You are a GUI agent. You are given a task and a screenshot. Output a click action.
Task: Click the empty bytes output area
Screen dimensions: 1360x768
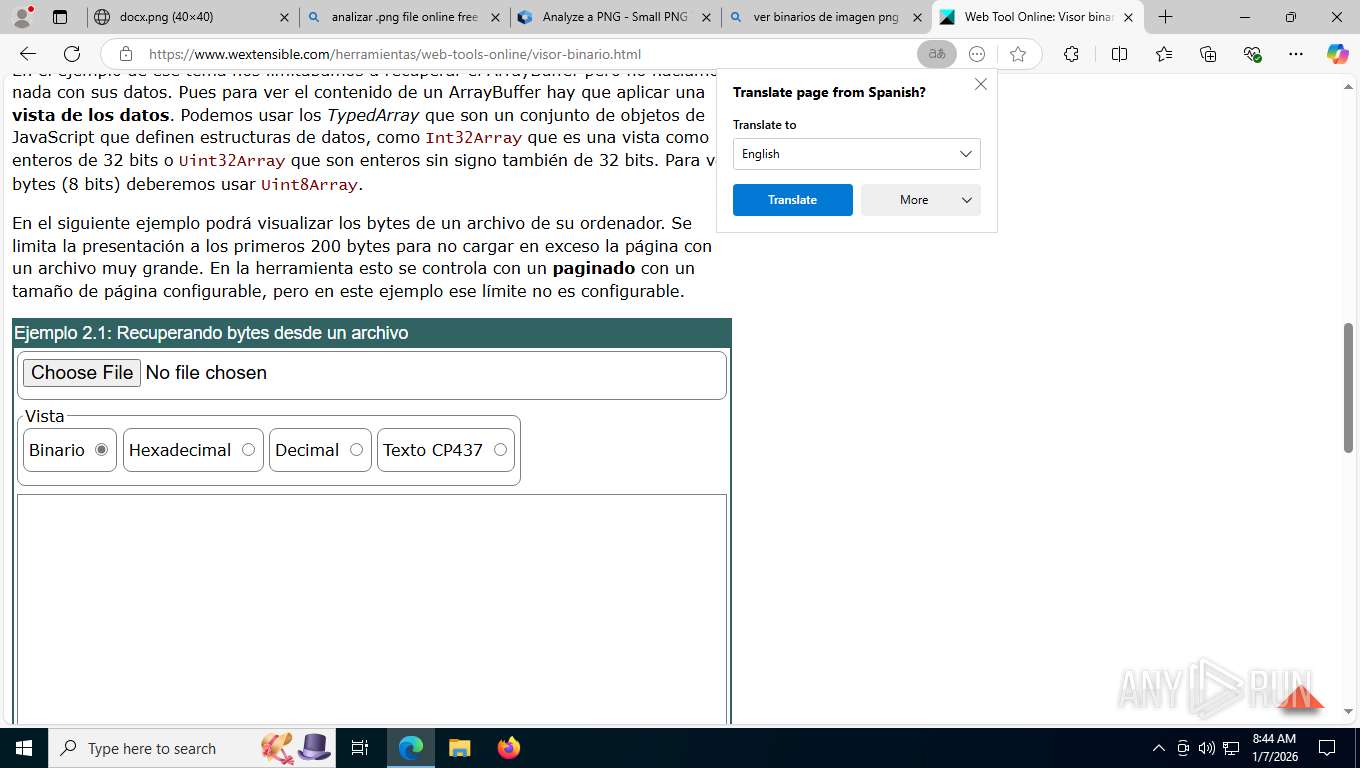pyautogui.click(x=372, y=610)
